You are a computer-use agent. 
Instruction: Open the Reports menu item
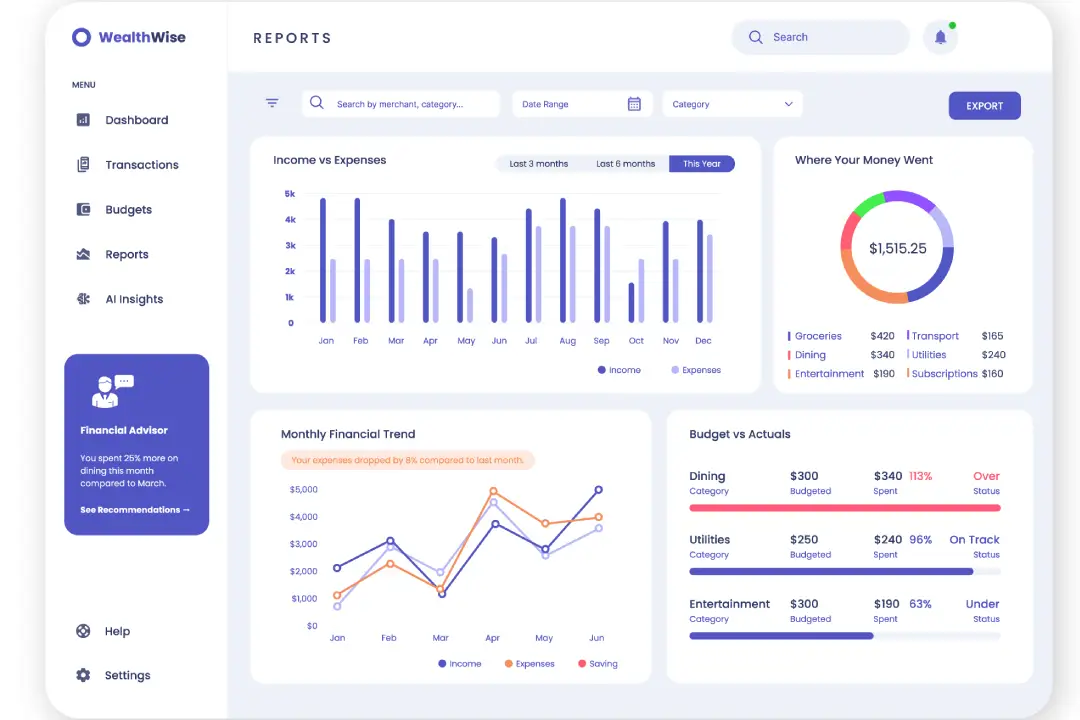pos(126,254)
